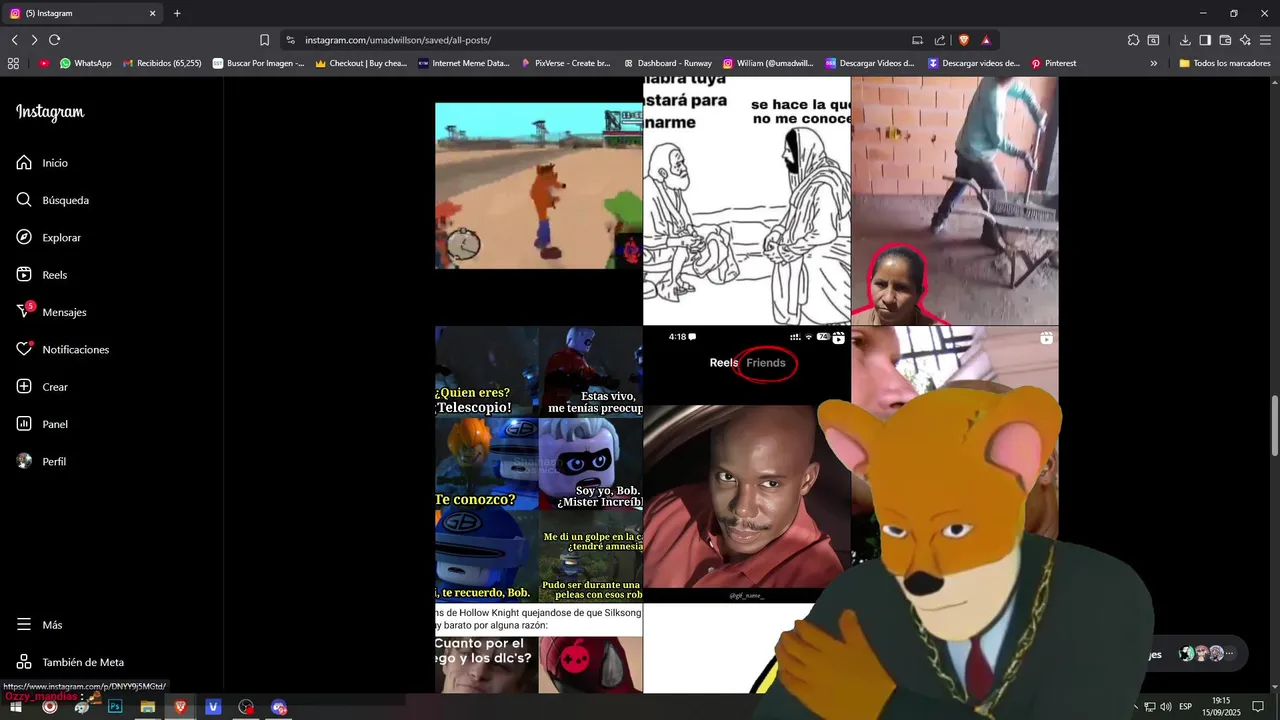Open the Jesus comic saved post

coord(747,200)
